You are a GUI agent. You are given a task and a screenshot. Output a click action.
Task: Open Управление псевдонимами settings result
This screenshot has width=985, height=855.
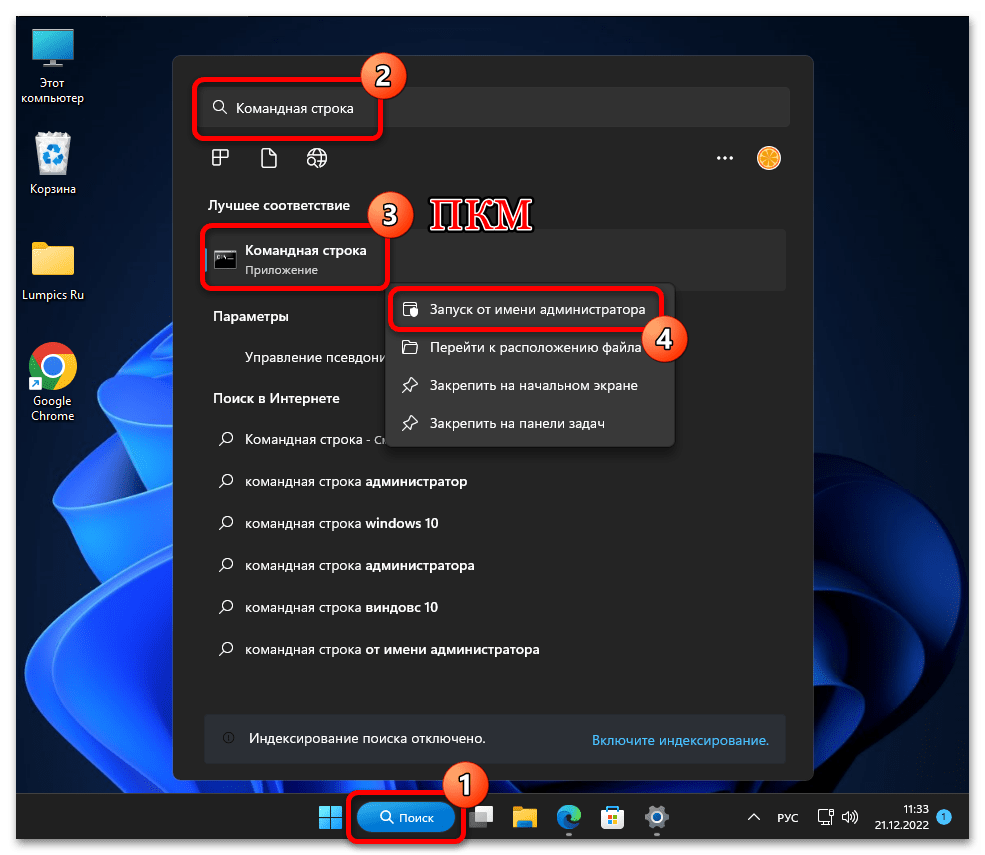tap(315, 357)
